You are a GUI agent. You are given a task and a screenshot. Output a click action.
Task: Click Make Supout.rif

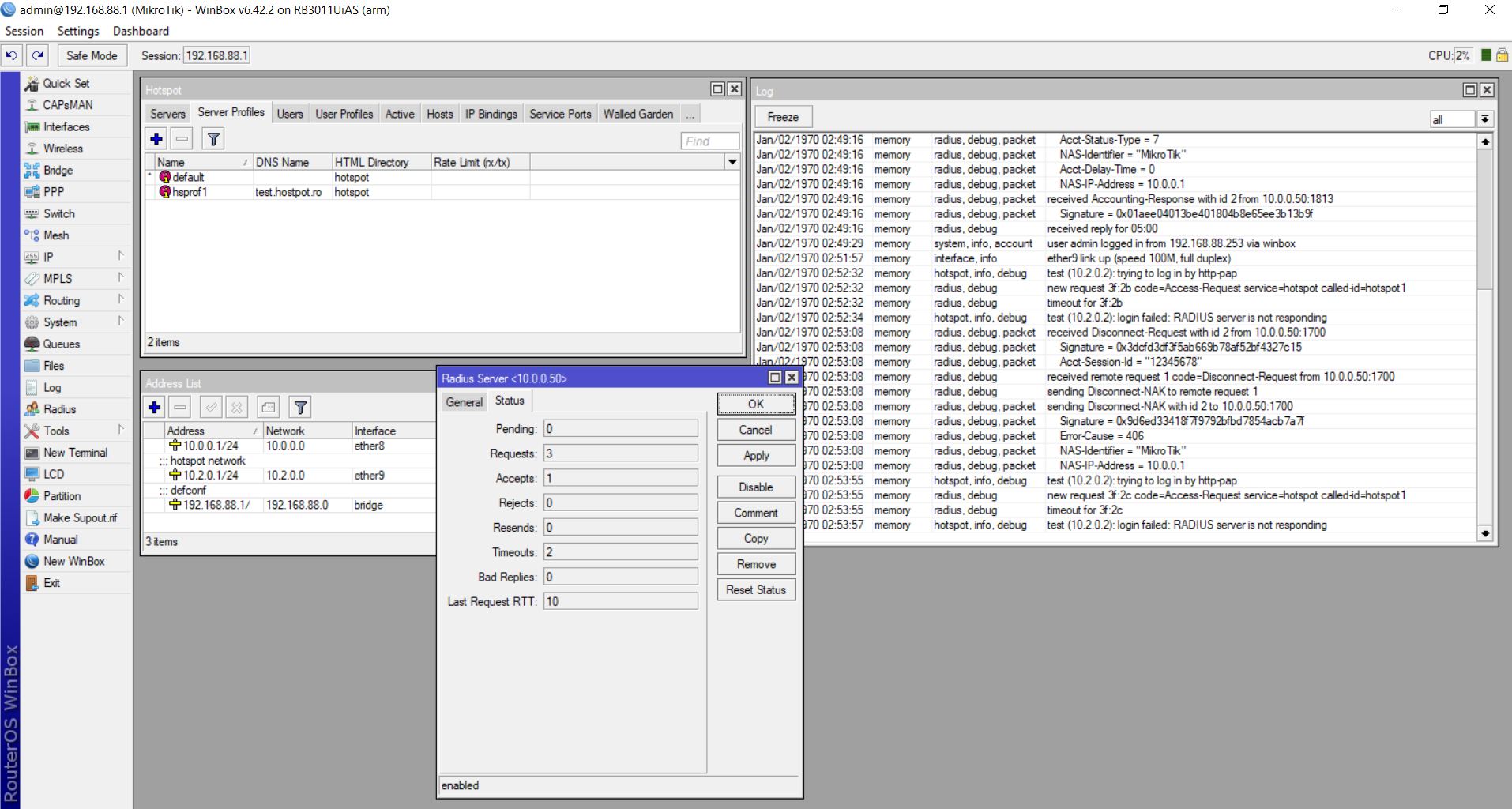[x=80, y=517]
